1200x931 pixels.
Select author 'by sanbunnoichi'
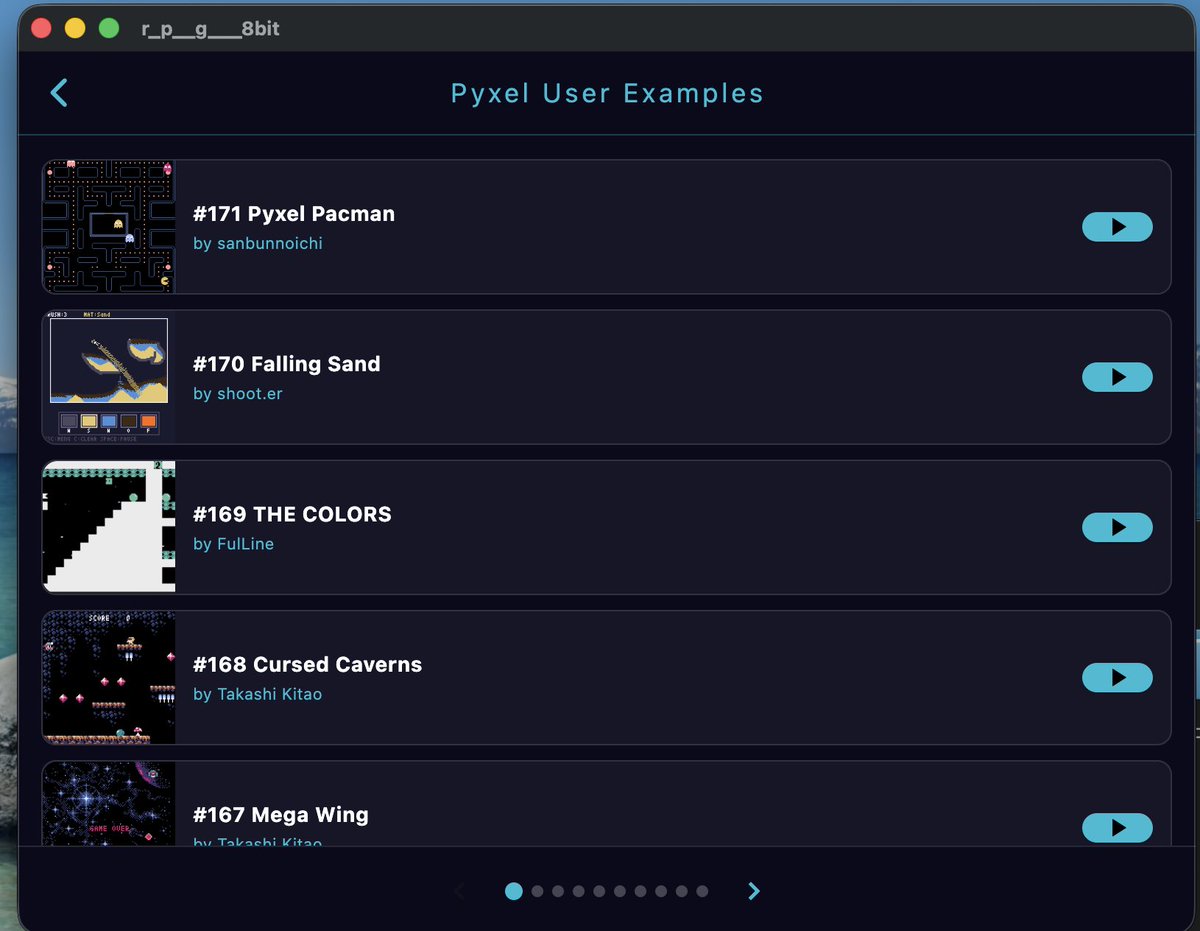(x=258, y=243)
